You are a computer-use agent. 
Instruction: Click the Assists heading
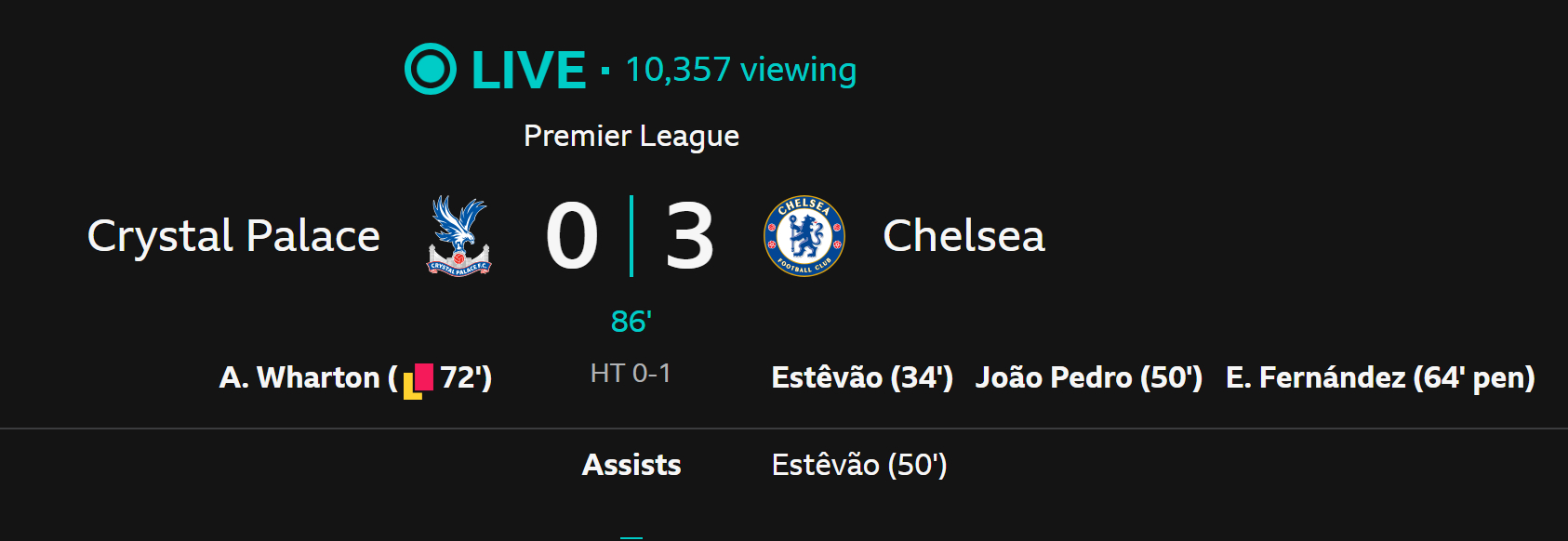click(x=631, y=465)
